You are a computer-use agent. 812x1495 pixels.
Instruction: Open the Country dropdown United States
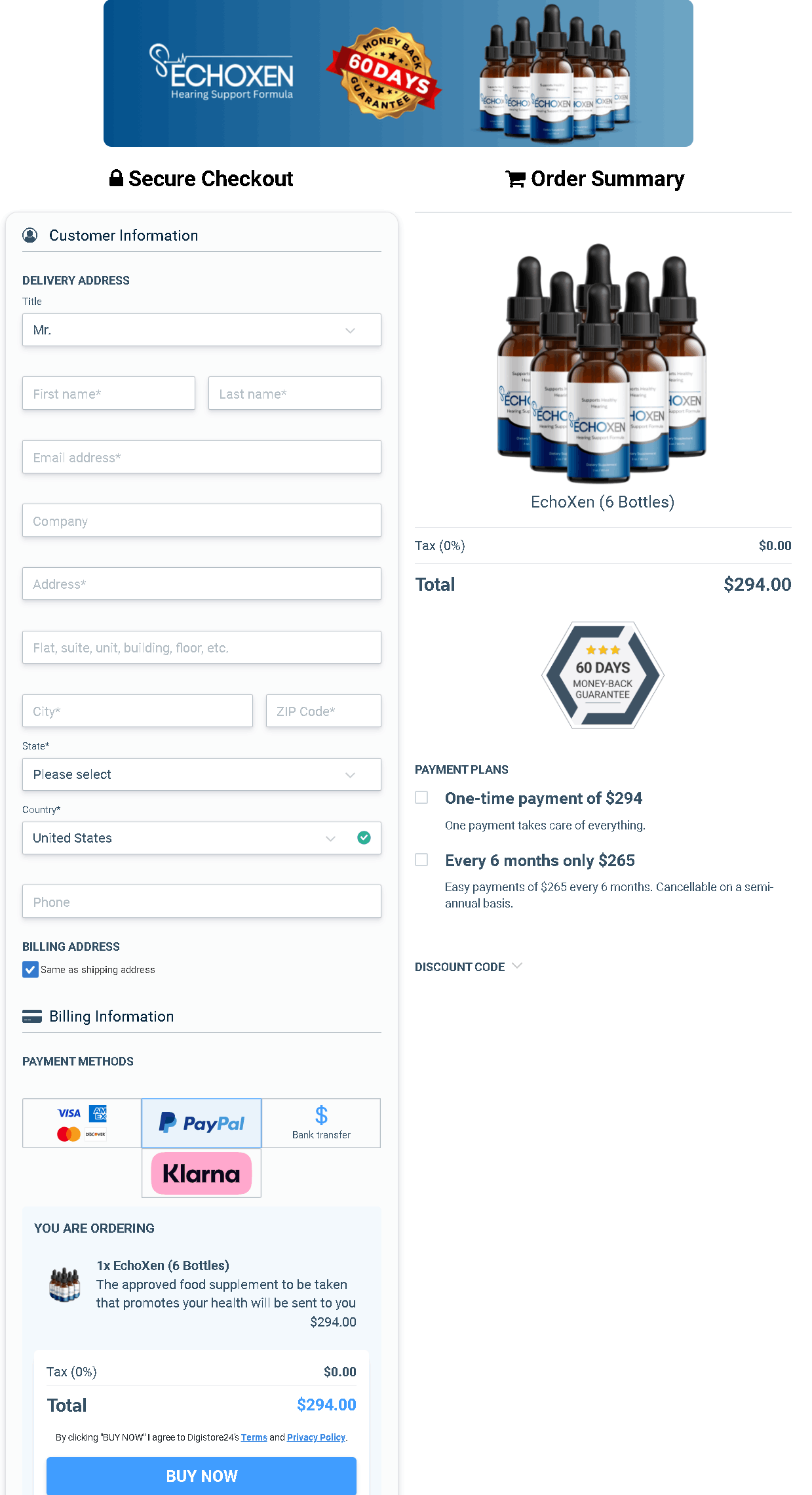202,838
